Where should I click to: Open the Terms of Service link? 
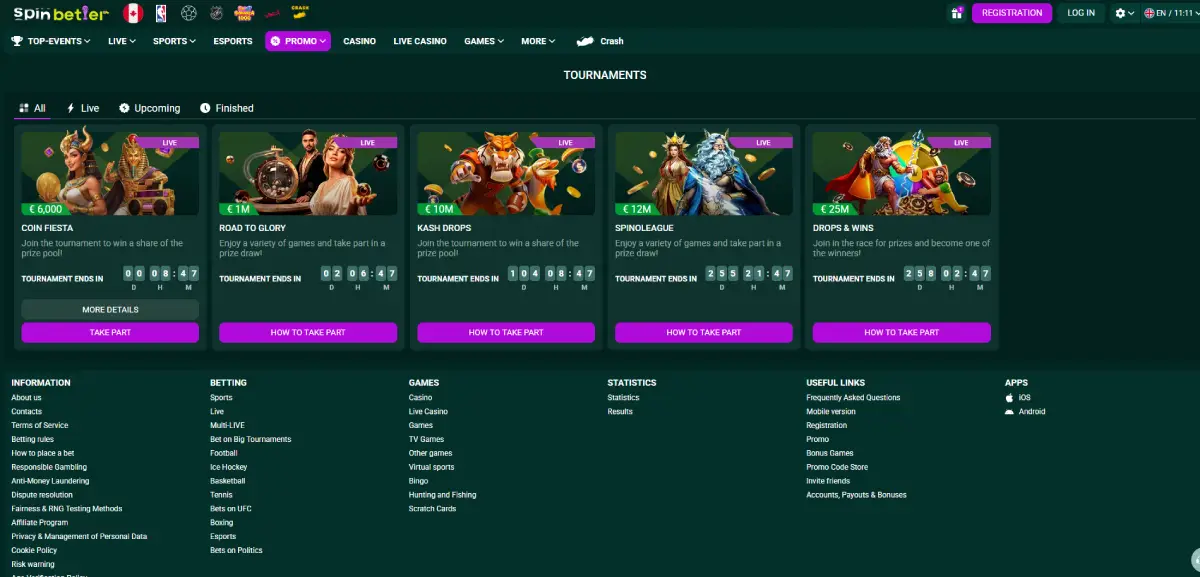coord(40,426)
